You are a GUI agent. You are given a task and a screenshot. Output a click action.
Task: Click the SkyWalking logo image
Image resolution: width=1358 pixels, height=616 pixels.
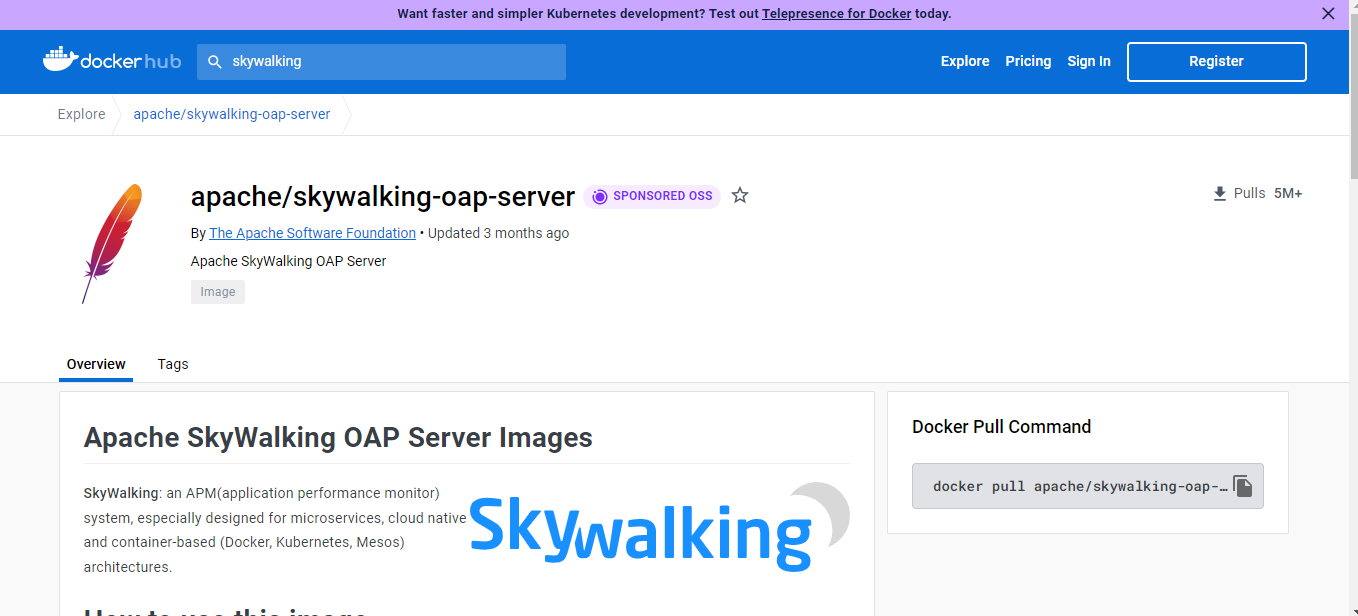[659, 527]
